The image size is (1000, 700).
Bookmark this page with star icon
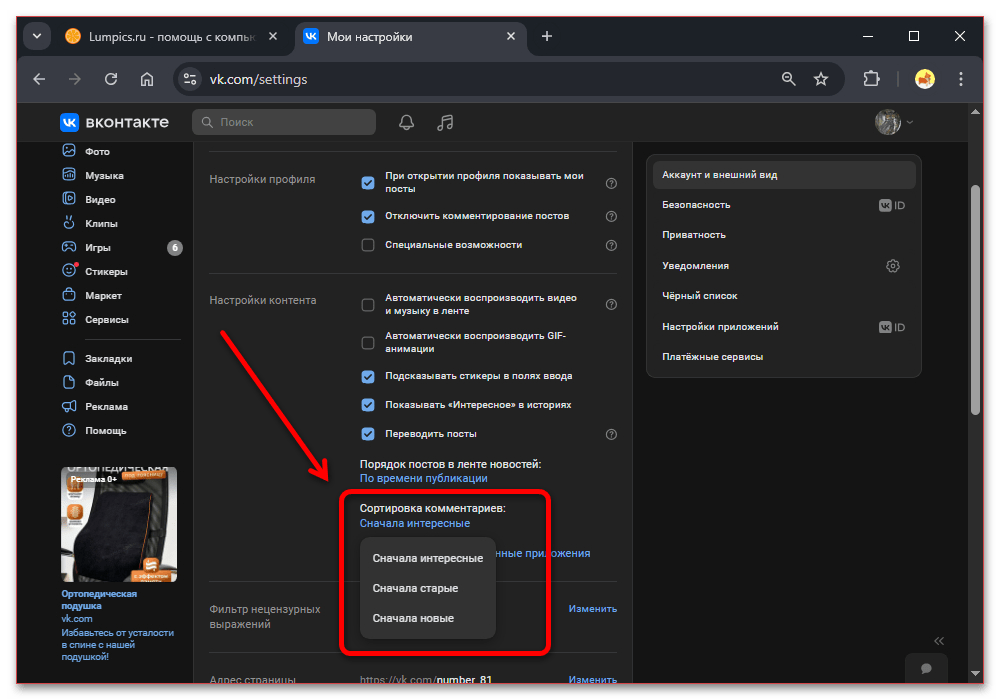(821, 79)
